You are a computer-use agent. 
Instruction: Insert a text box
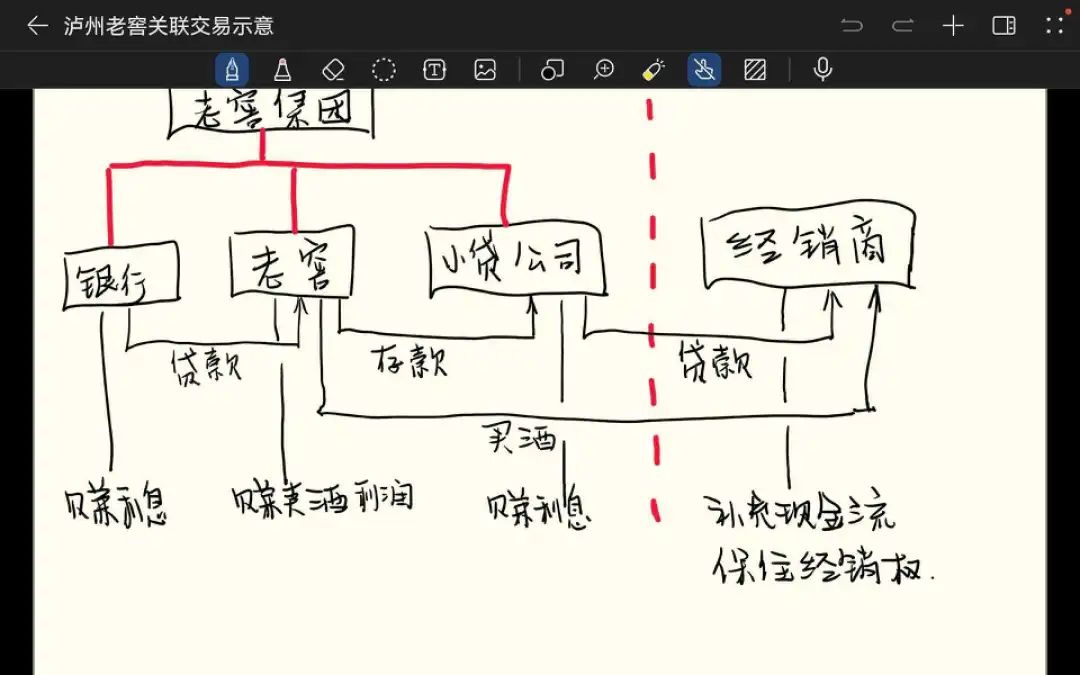point(434,70)
